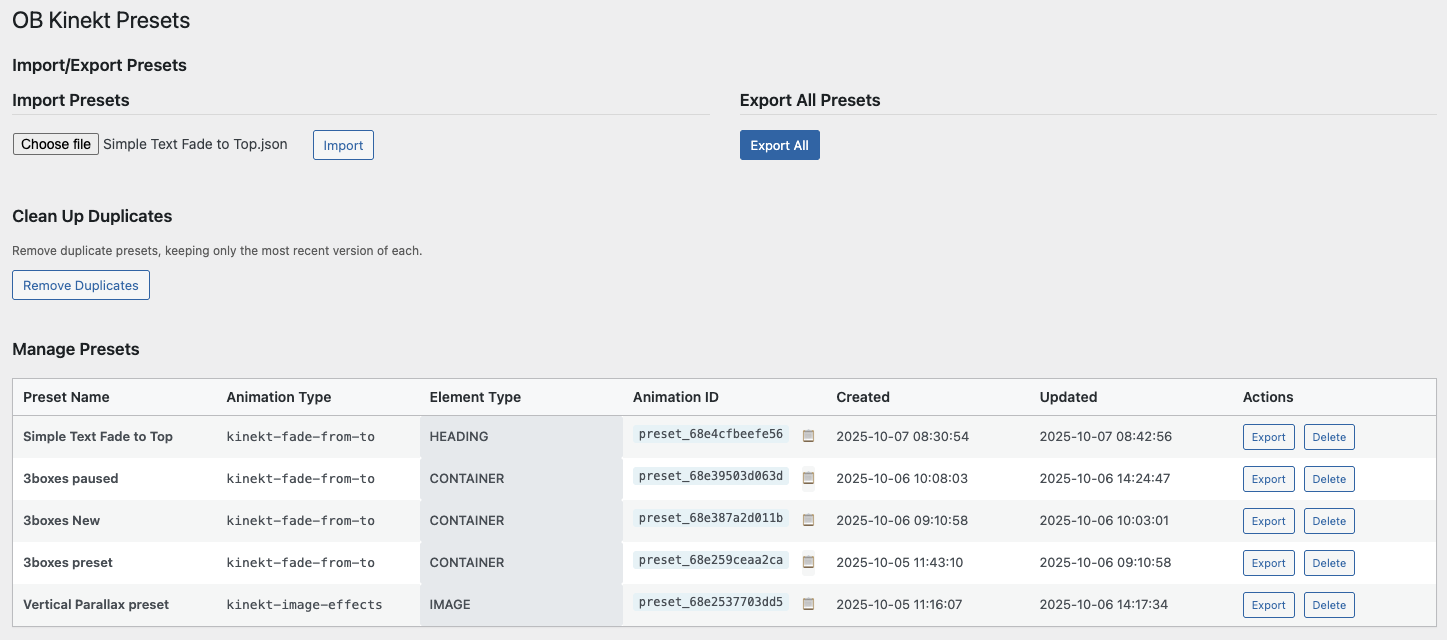
Task: Delete the Vertical Parallax preset
Action: [1329, 605]
